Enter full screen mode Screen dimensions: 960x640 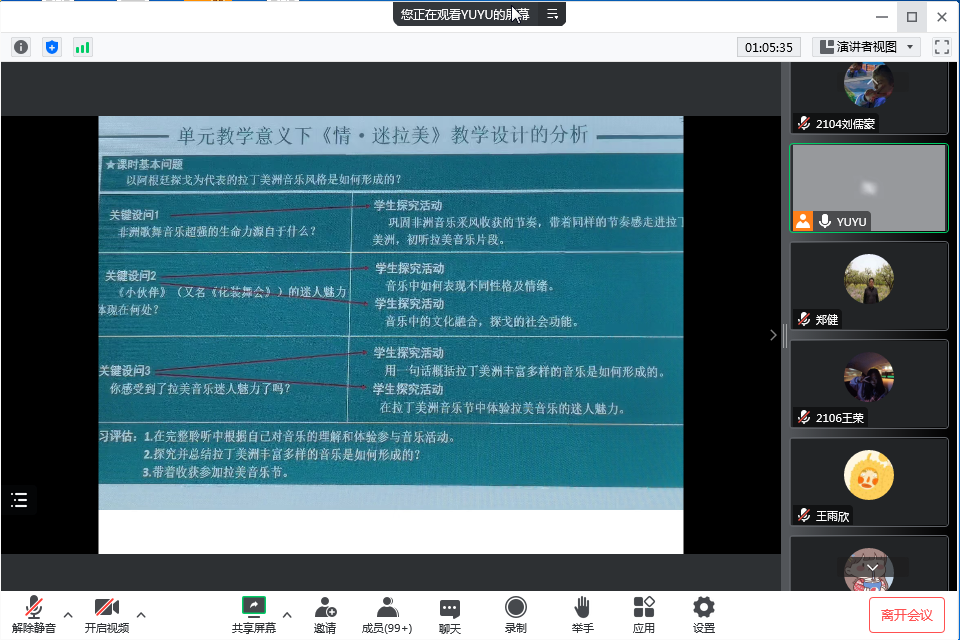coord(941,47)
